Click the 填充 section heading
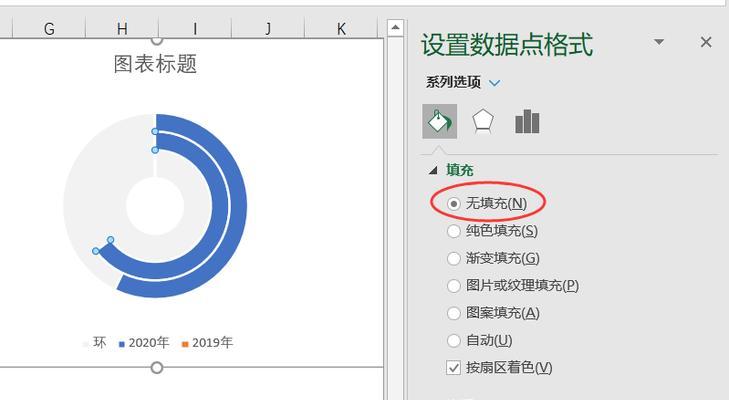729x400 pixels. 460,170
